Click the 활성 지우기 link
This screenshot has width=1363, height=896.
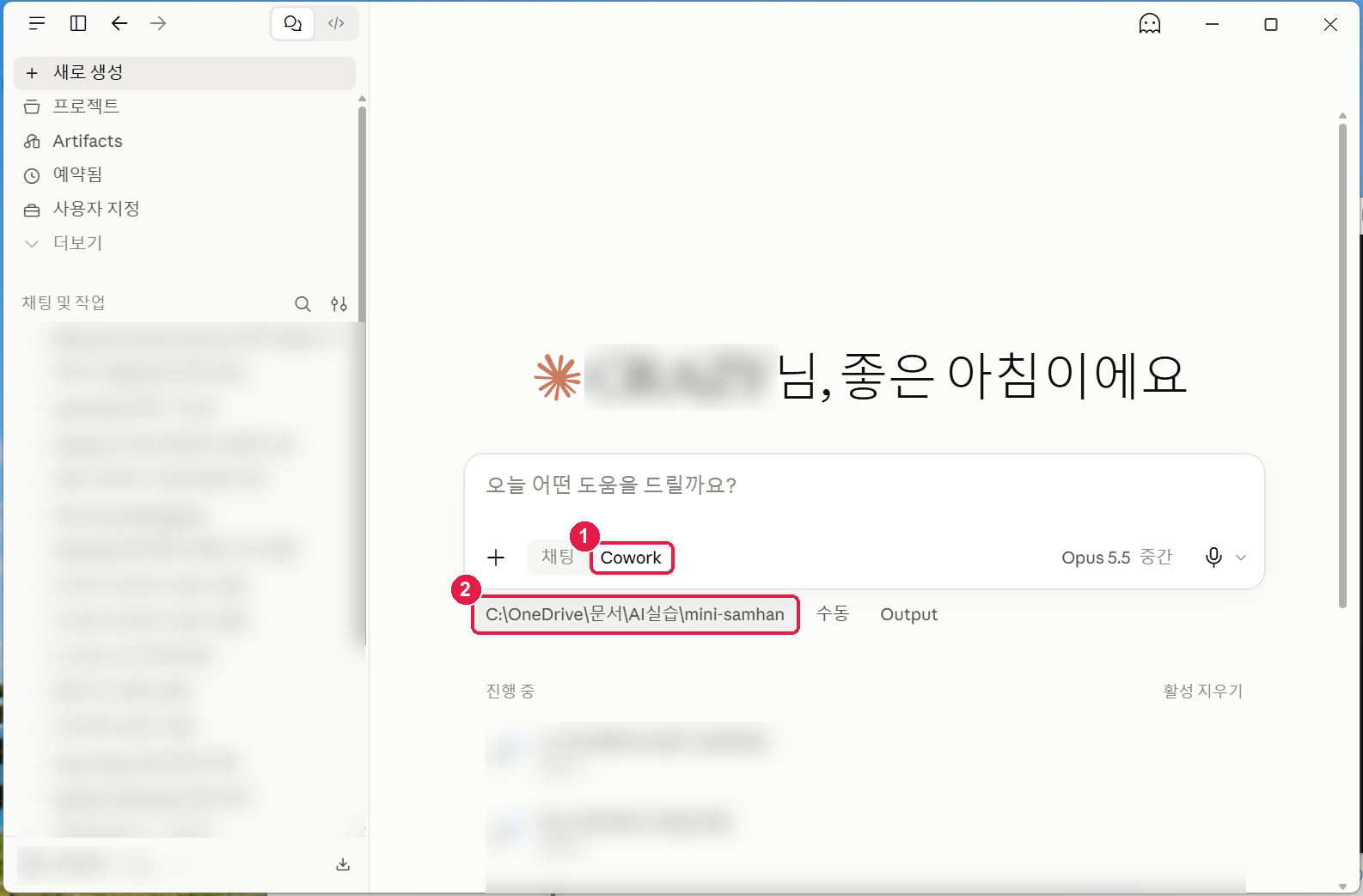1202,692
